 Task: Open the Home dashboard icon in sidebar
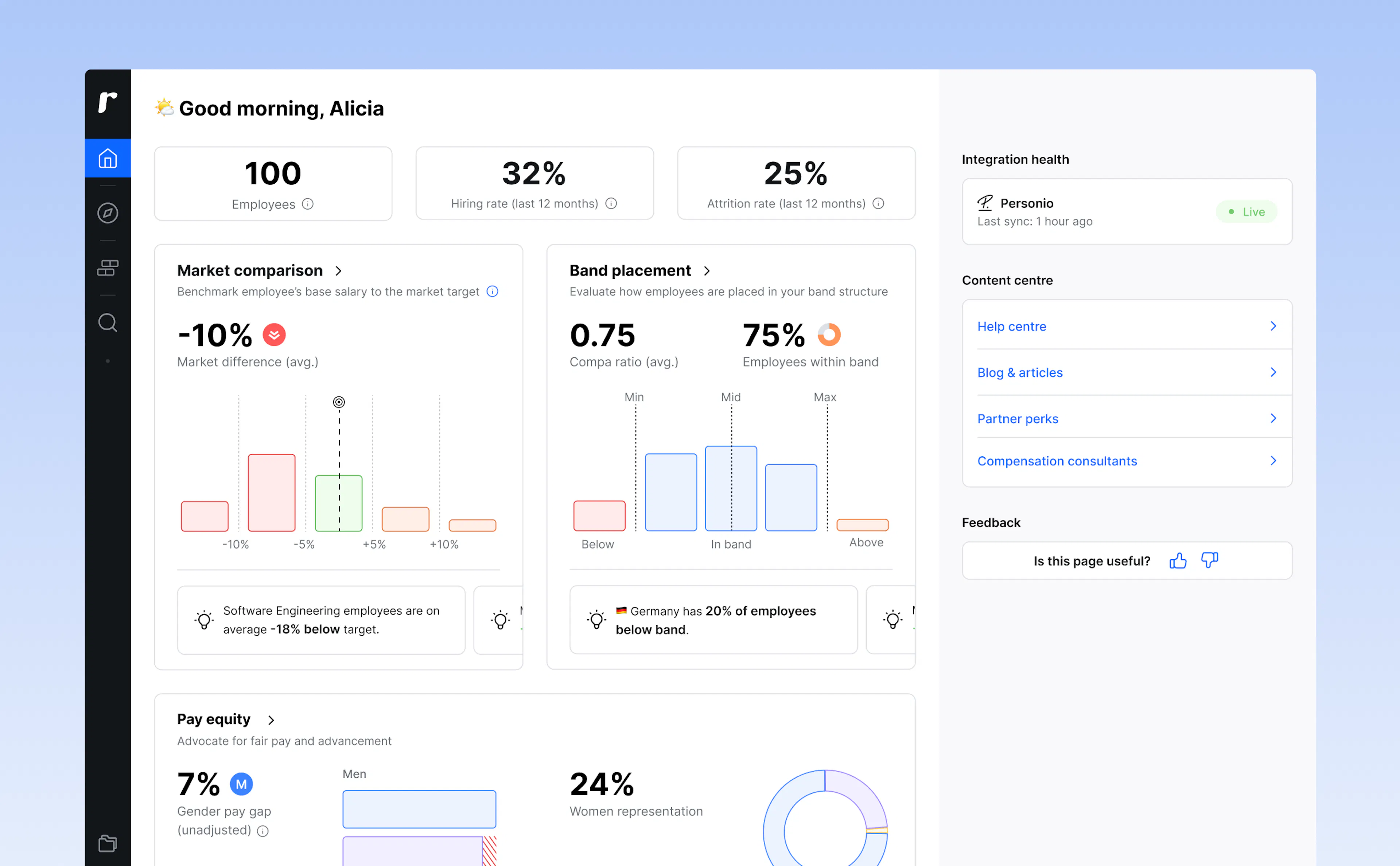[108, 158]
